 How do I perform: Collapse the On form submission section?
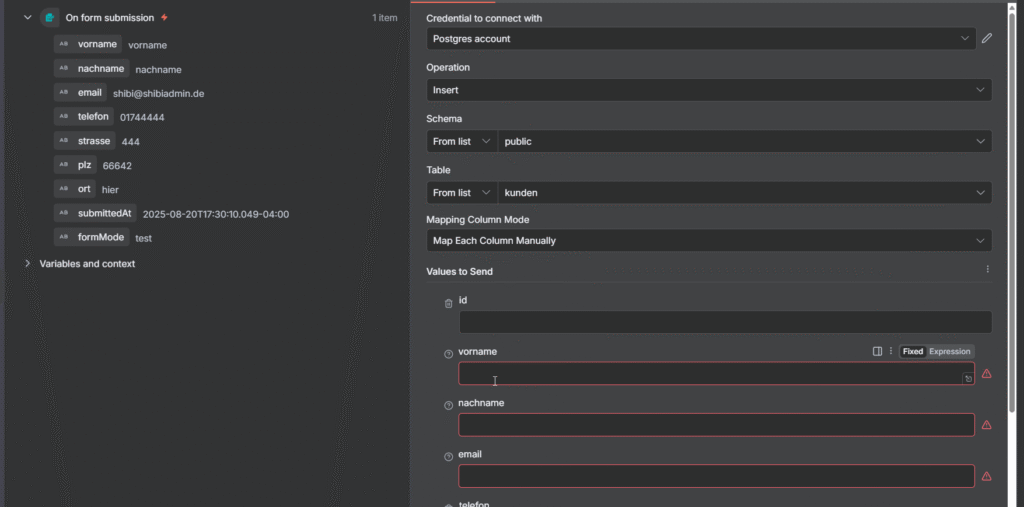tap(27, 18)
